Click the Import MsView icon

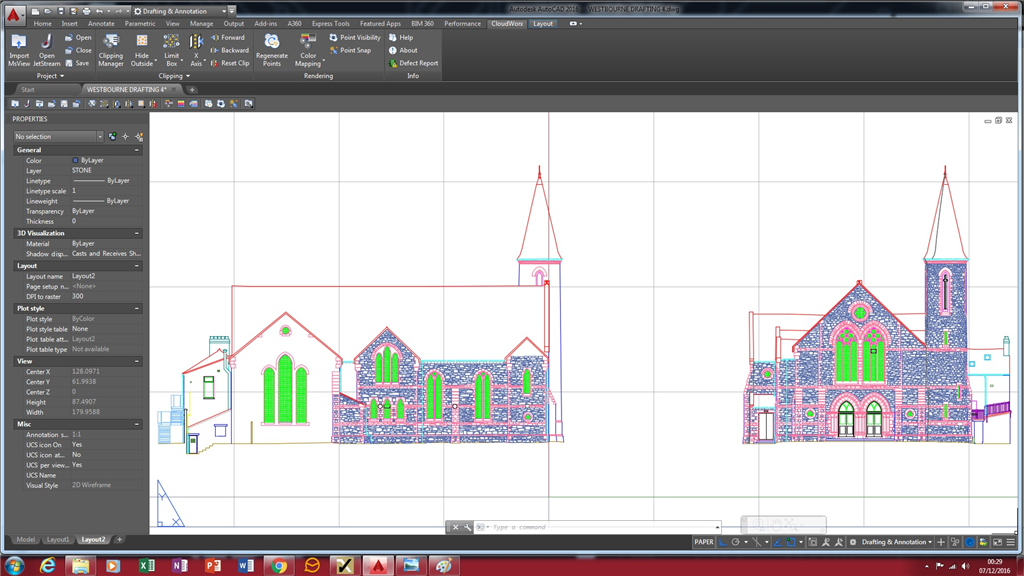click(18, 43)
